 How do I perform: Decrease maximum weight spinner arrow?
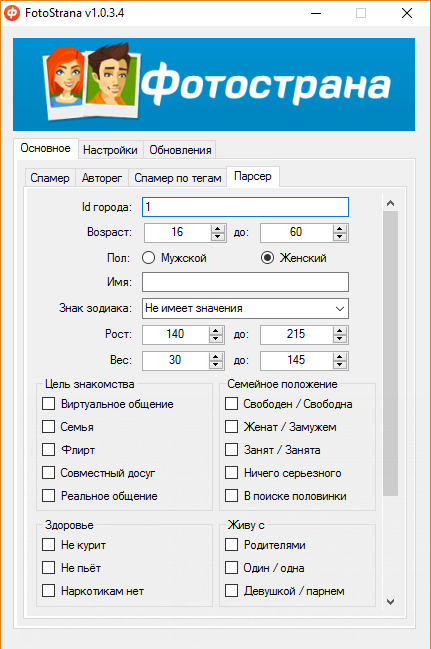[x=340, y=364]
